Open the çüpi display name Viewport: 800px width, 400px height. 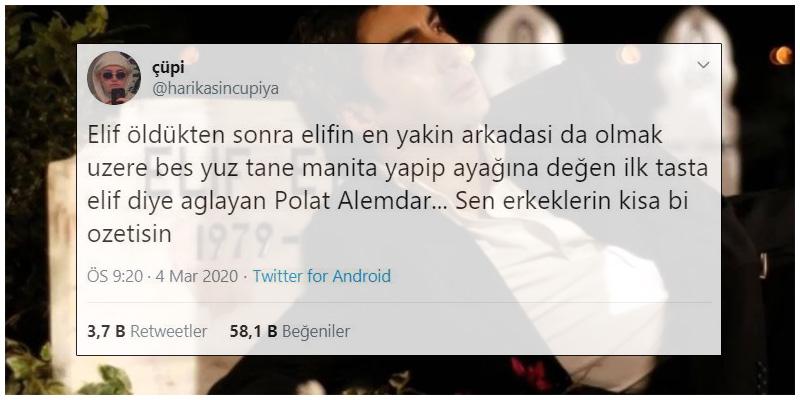tap(168, 68)
